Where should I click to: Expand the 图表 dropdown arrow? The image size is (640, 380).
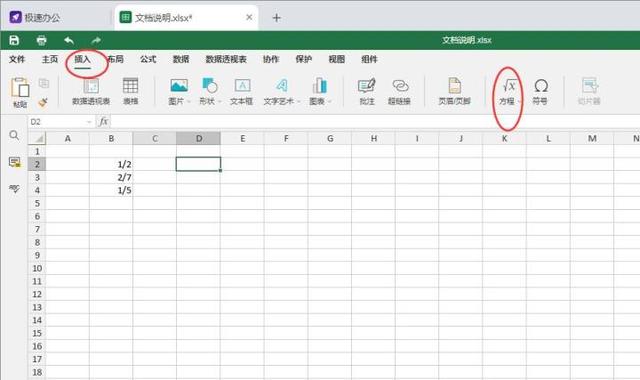(329, 102)
